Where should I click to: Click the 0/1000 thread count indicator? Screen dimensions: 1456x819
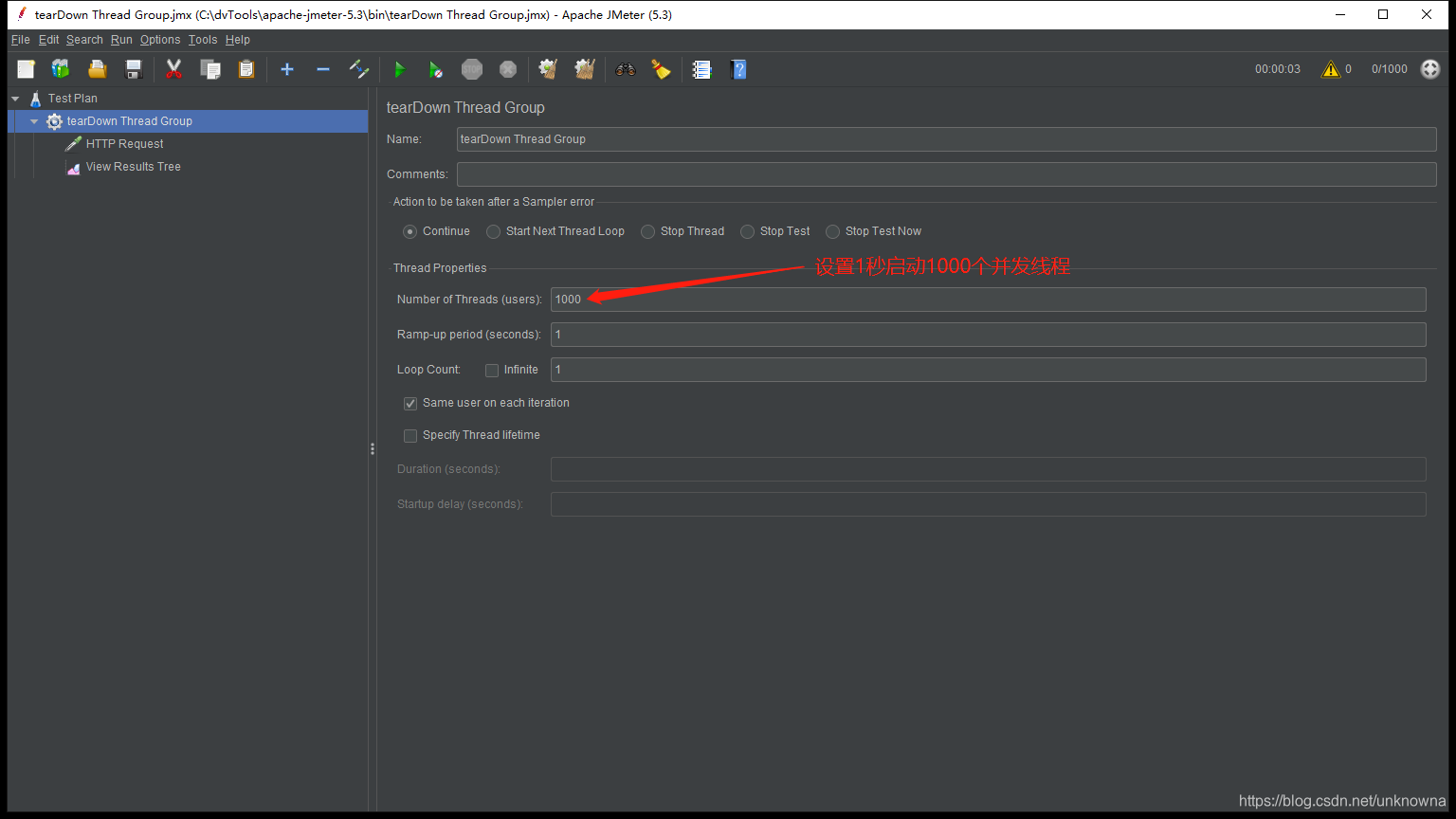1390,69
